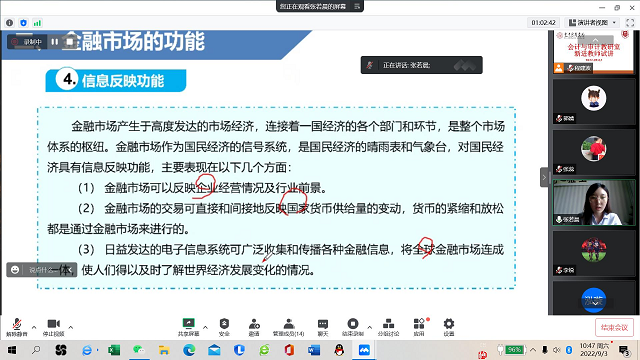Open 分组讨论 breakout rooms
Viewport: 640px width, 360px height.
pos(388,327)
